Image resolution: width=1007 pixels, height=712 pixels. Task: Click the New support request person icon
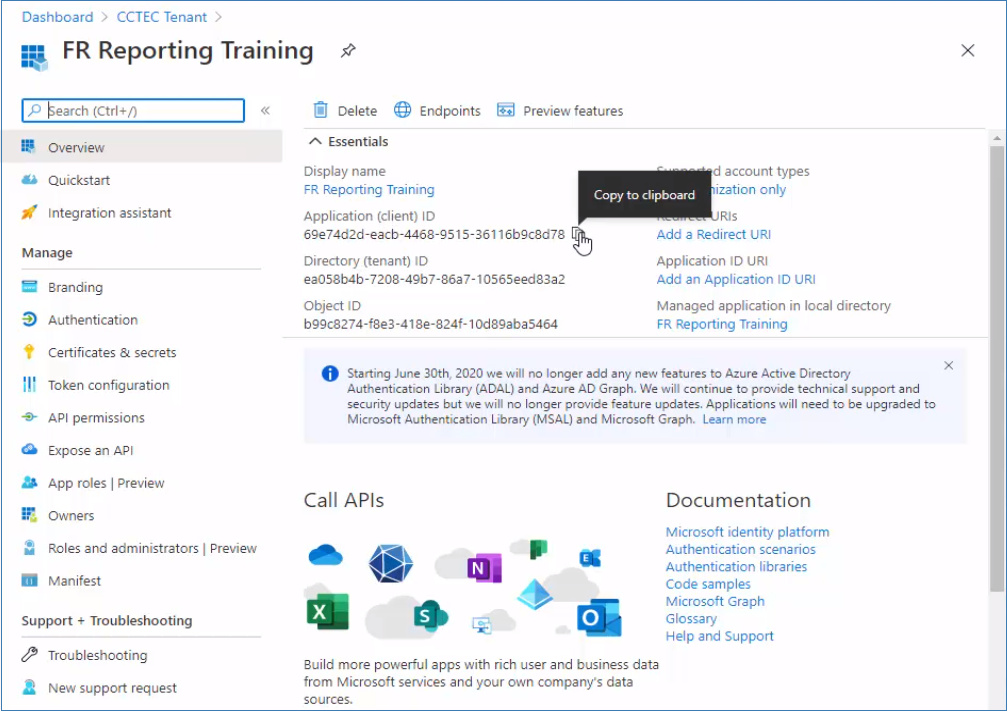pyautogui.click(x=30, y=688)
